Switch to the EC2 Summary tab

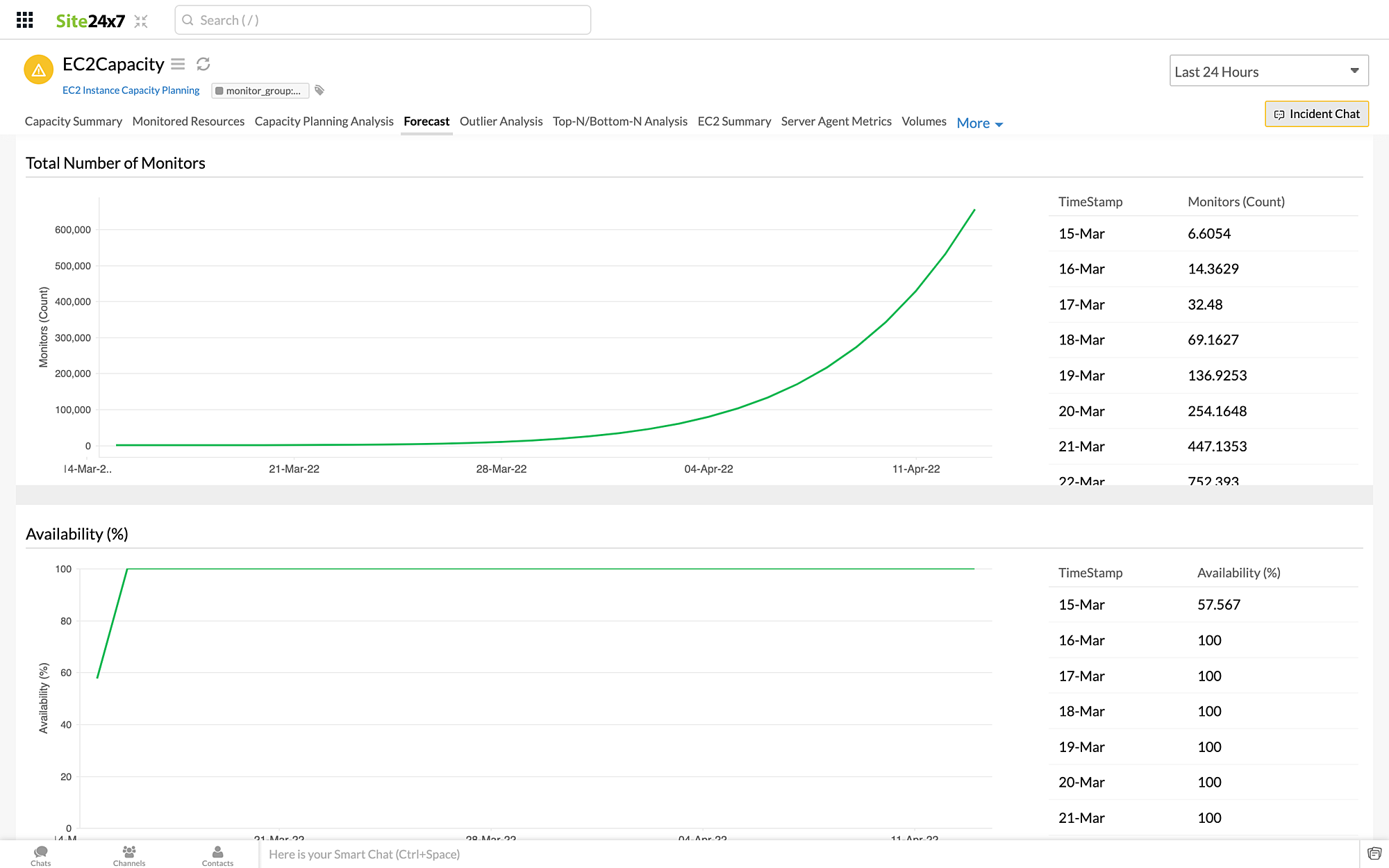734,122
